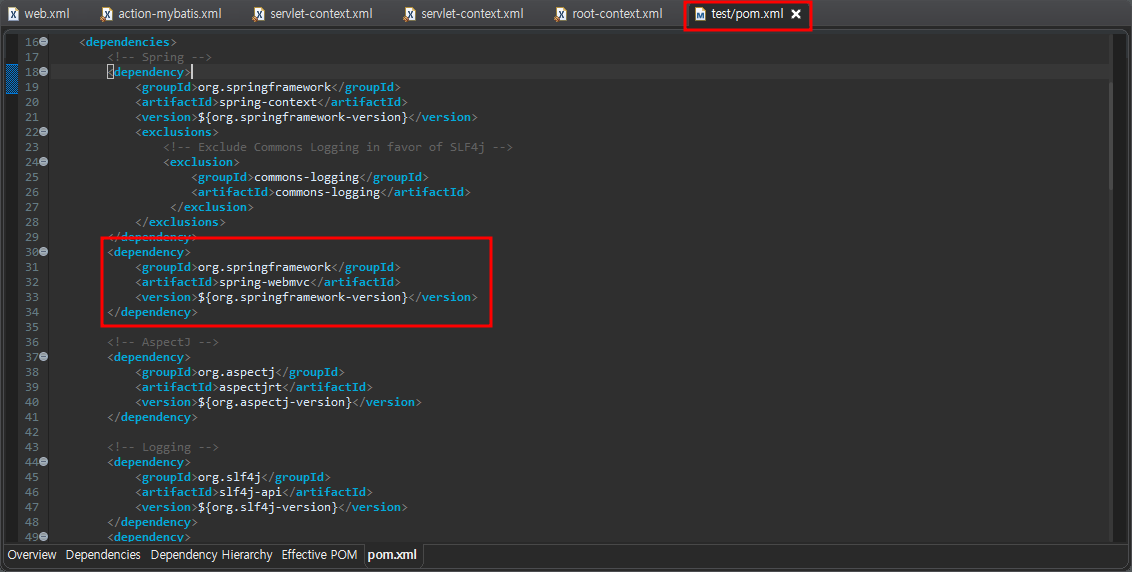Select the pom.xml source page tab

point(392,555)
